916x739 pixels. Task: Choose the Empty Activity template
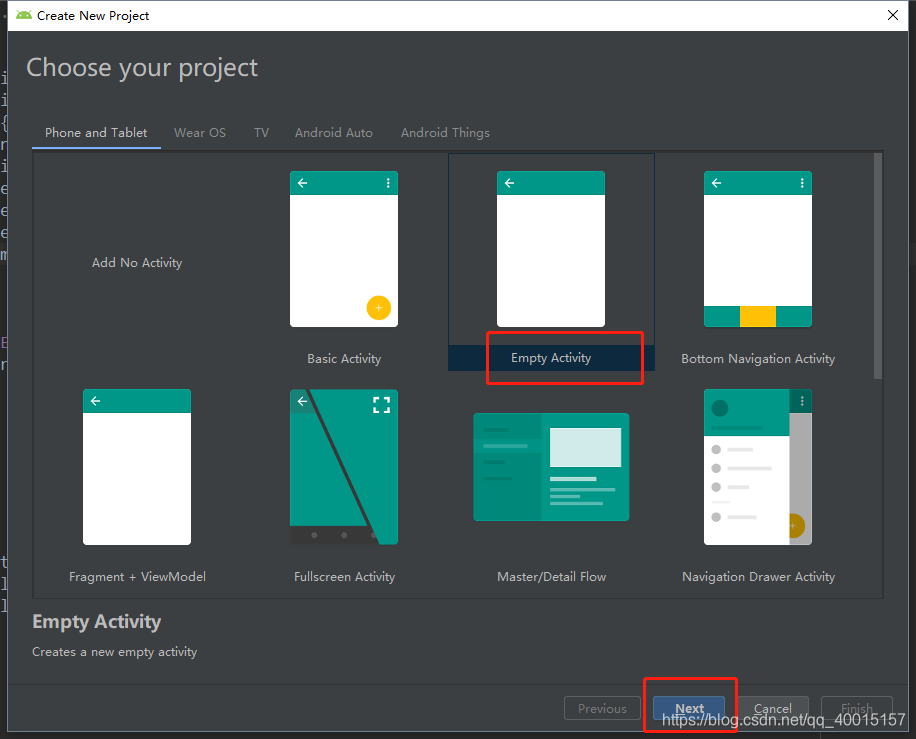point(550,357)
